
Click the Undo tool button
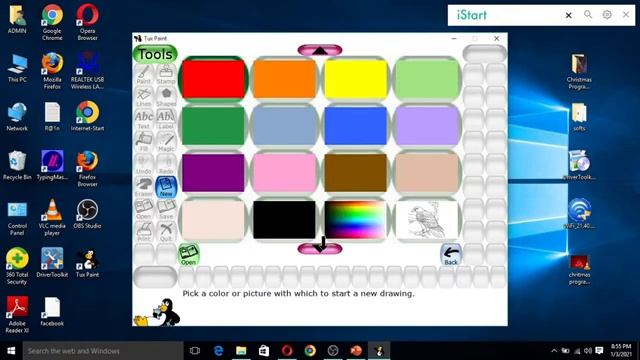pyautogui.click(x=144, y=164)
